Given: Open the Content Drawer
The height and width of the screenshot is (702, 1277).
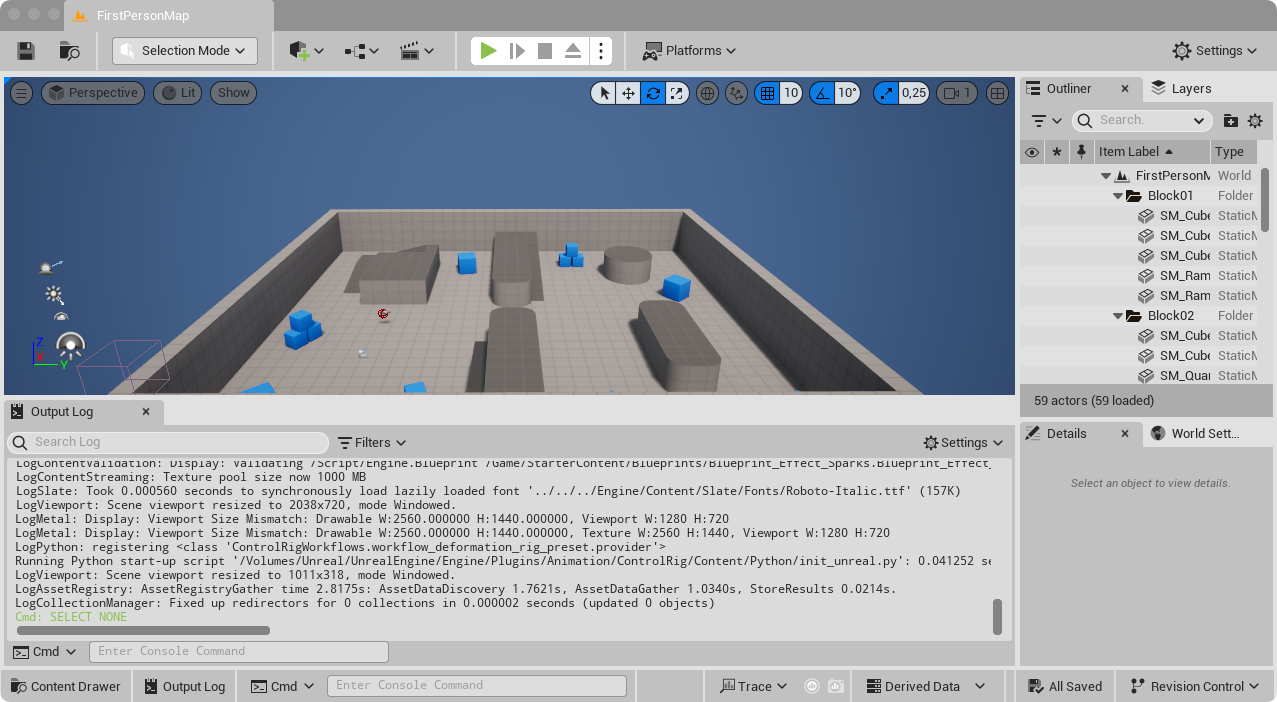Looking at the screenshot, I should [65, 686].
